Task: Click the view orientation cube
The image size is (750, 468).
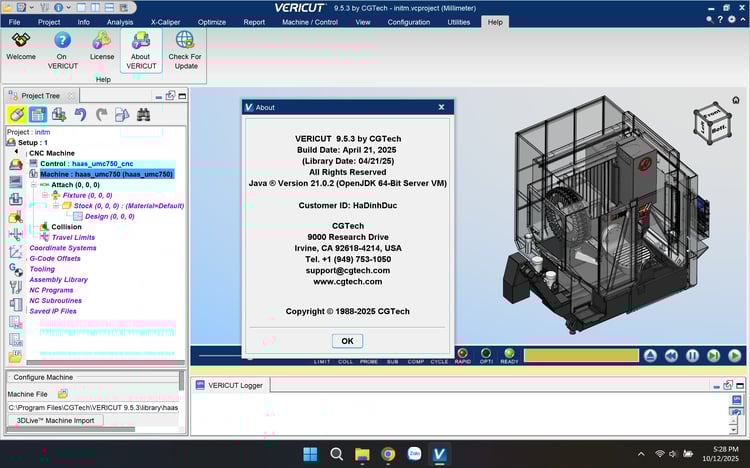Action: [713, 123]
